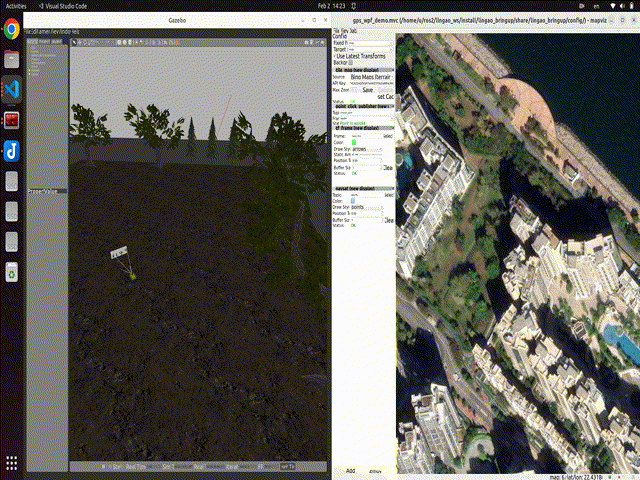Expand the Models node in Gazebo world tree
This screenshot has width=640, height=480.
coord(30,70)
